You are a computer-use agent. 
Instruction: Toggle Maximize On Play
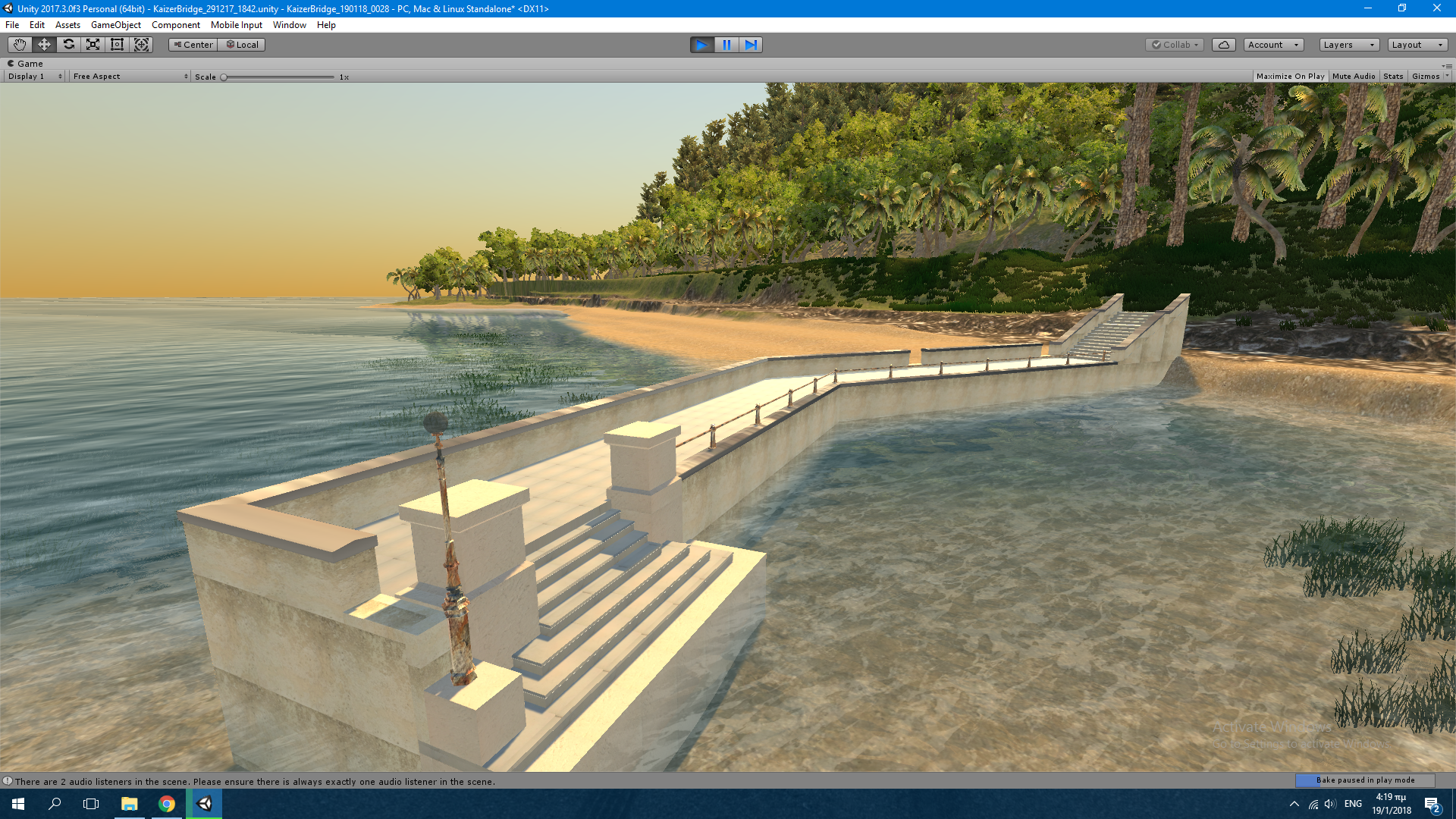click(1290, 77)
